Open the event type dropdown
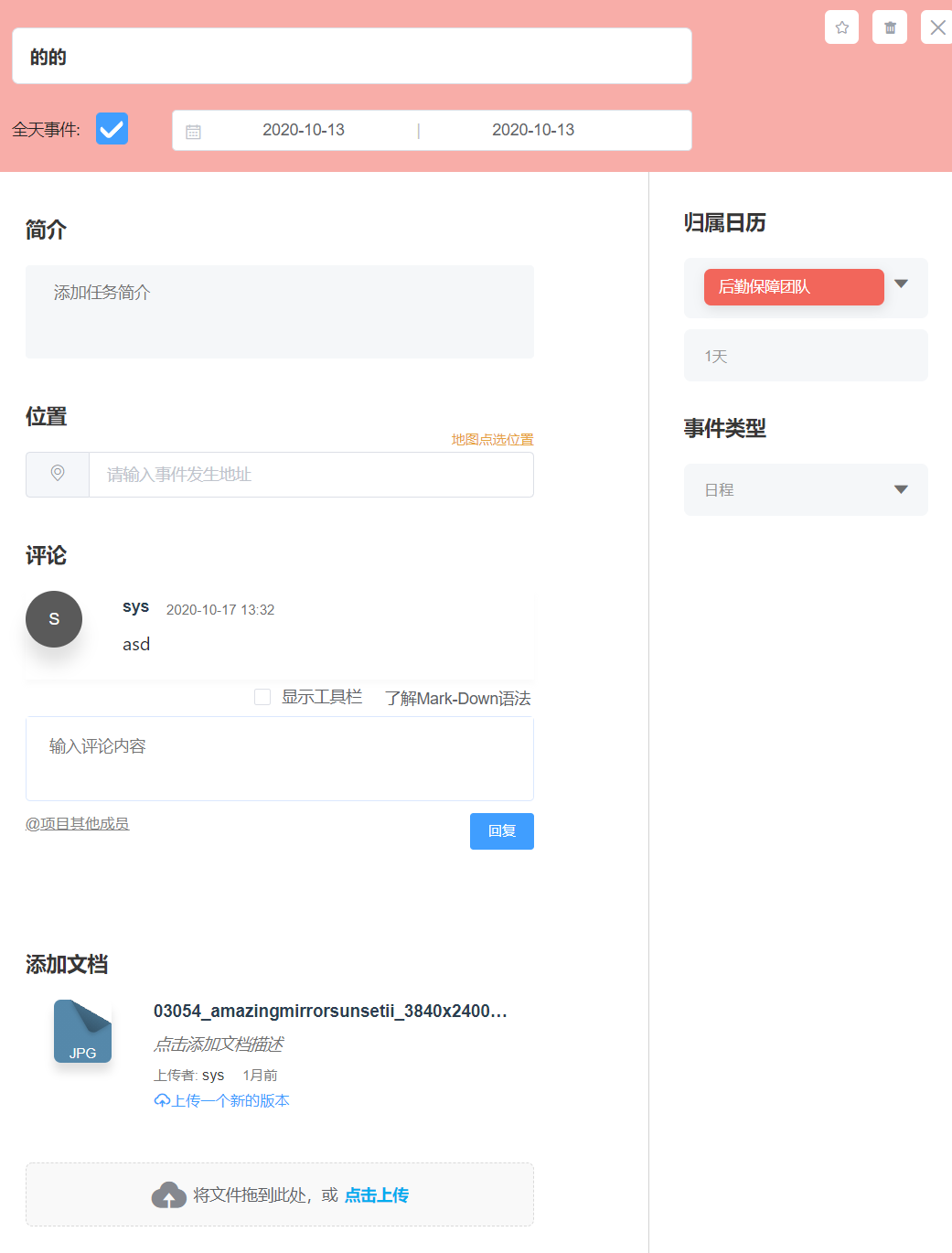This screenshot has width=952, height=1253. pos(806,489)
